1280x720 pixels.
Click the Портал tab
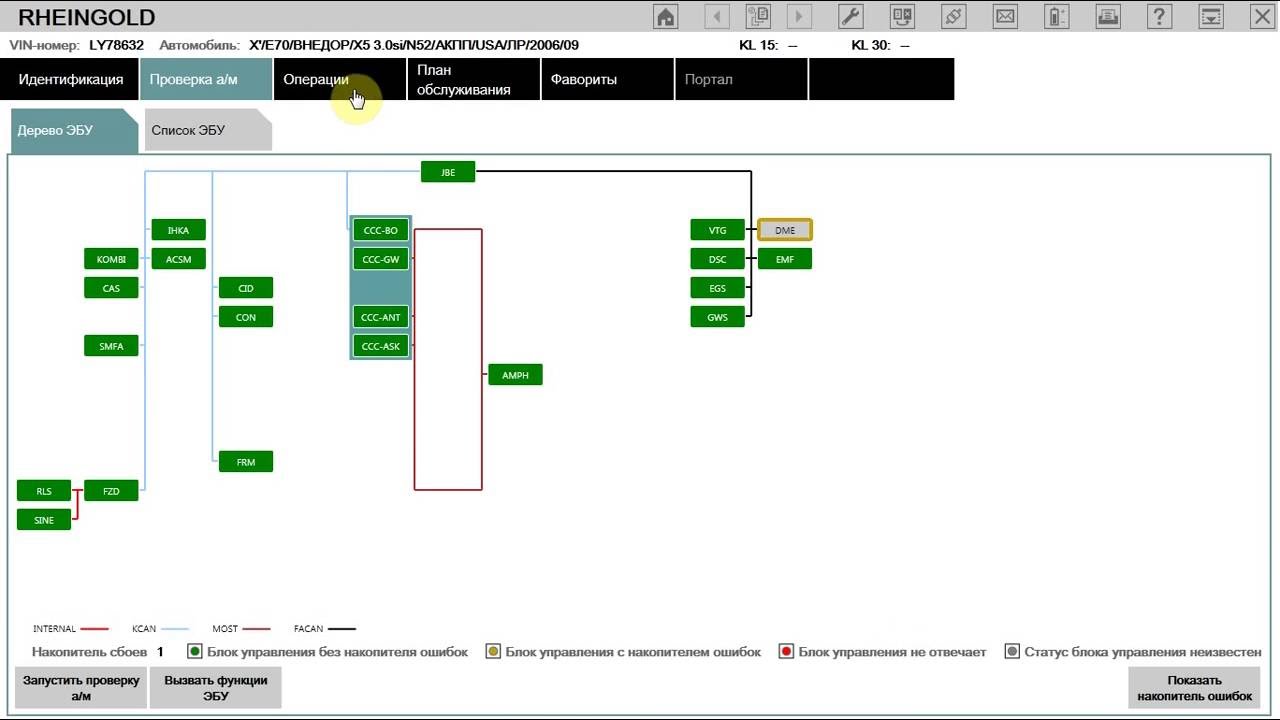click(742, 79)
